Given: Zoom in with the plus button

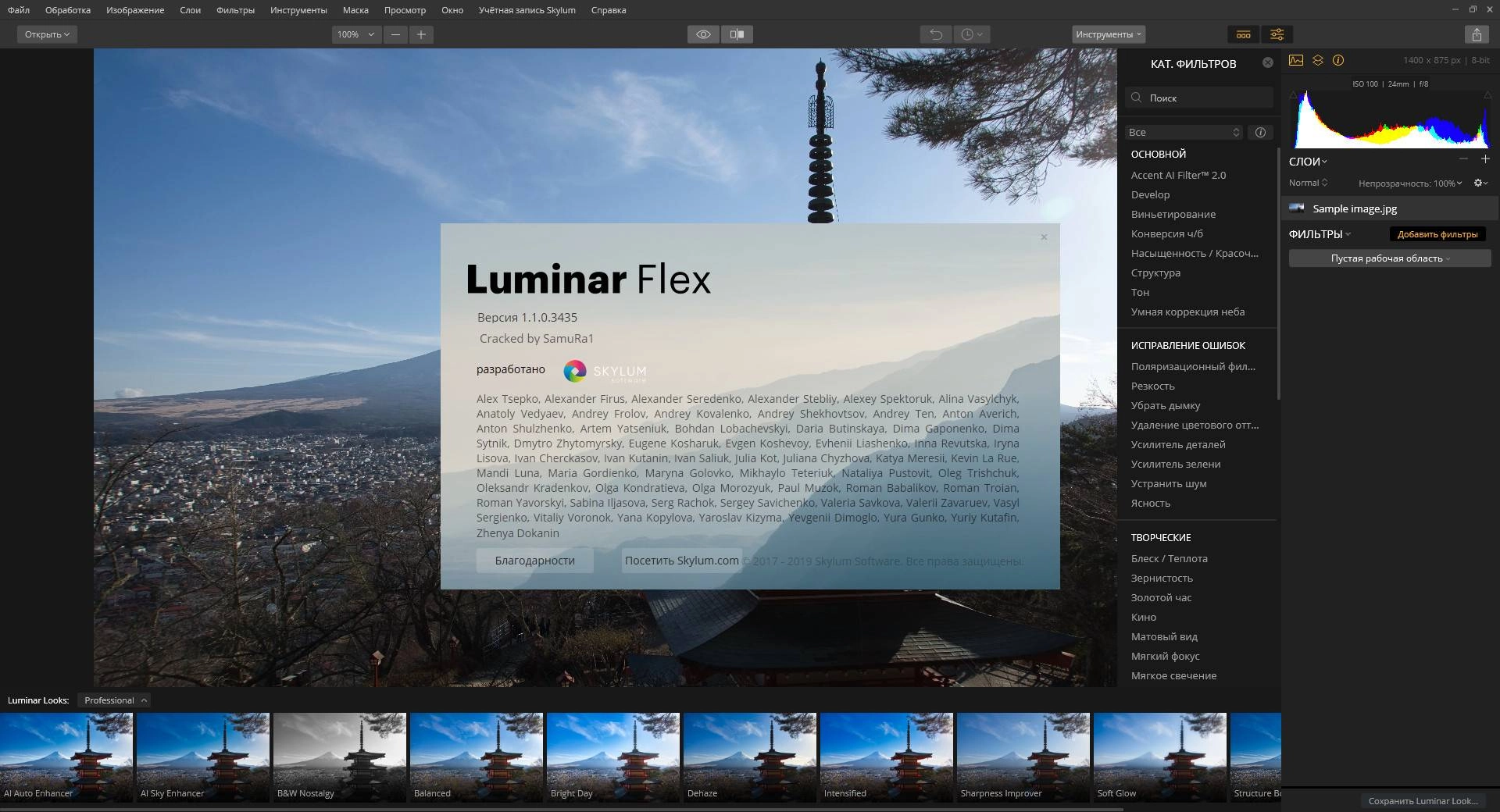Looking at the screenshot, I should [421, 34].
